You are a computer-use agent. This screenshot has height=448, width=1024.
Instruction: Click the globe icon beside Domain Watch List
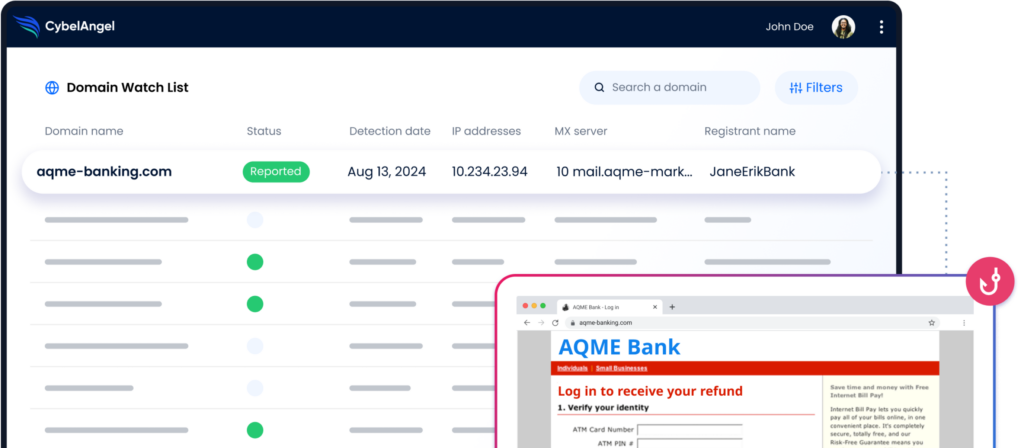(x=52, y=88)
